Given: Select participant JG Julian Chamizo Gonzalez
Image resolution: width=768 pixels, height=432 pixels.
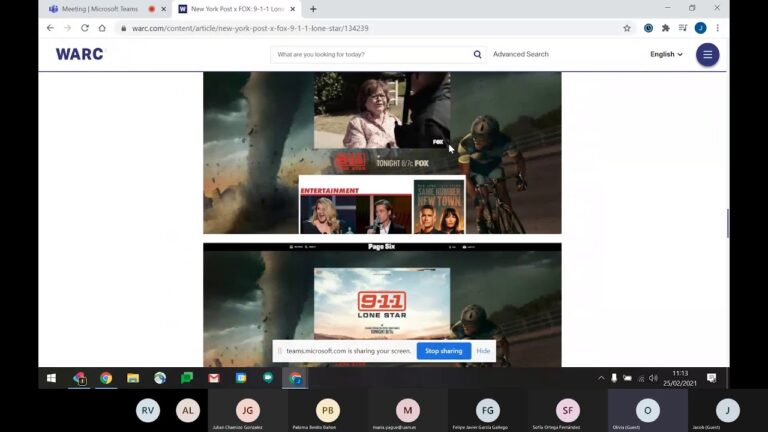Looking at the screenshot, I should [248, 410].
